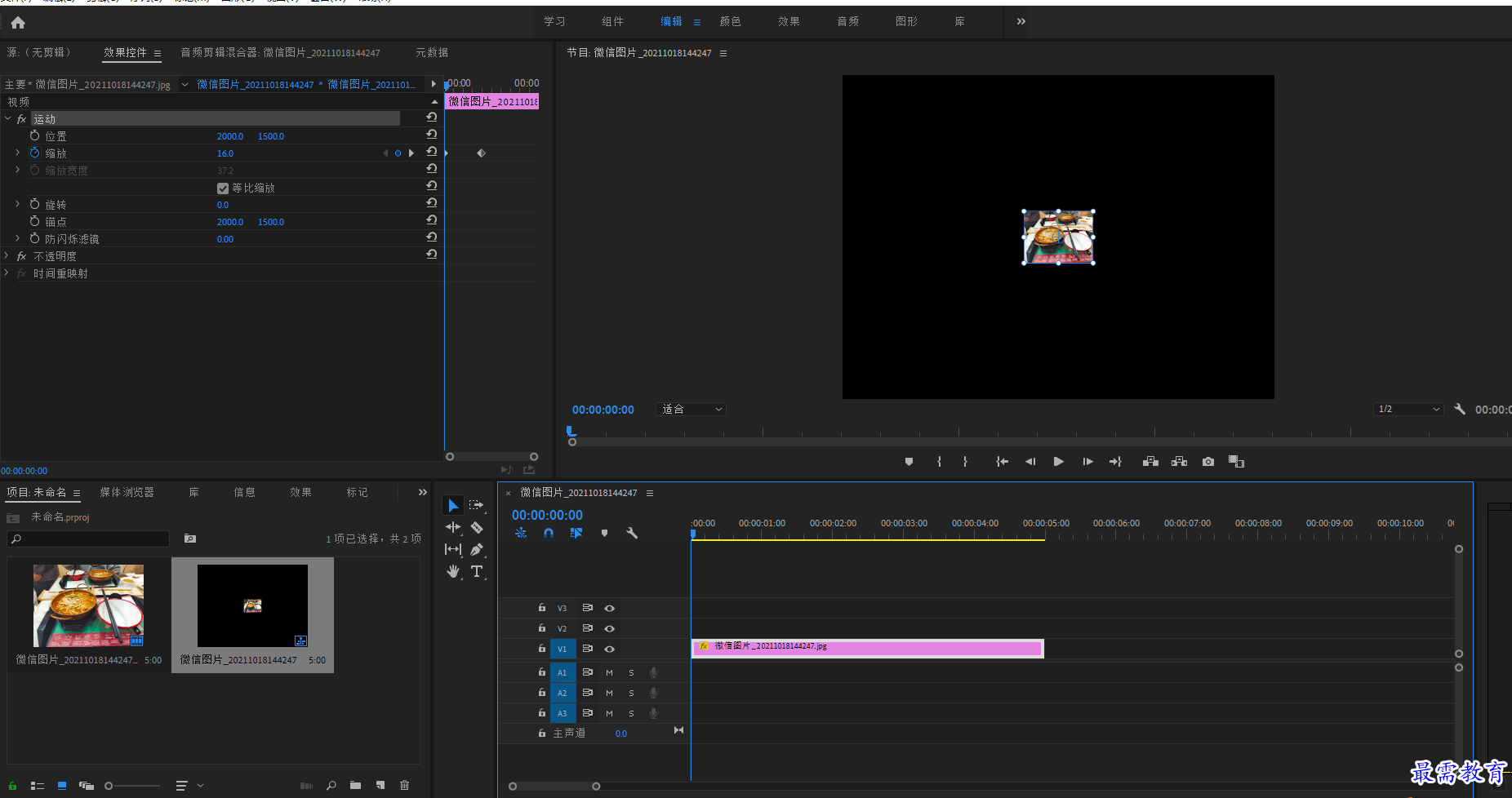Expand the 时间重映射 effect group

coord(7,273)
